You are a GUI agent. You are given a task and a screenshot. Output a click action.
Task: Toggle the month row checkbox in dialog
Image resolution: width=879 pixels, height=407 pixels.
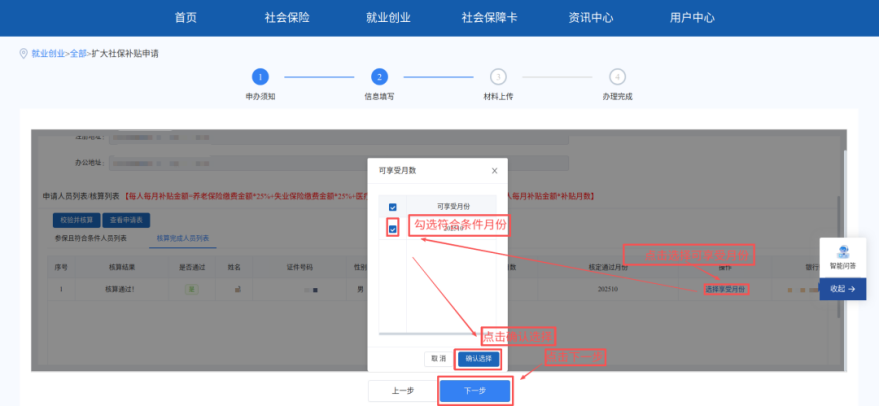coord(393,229)
